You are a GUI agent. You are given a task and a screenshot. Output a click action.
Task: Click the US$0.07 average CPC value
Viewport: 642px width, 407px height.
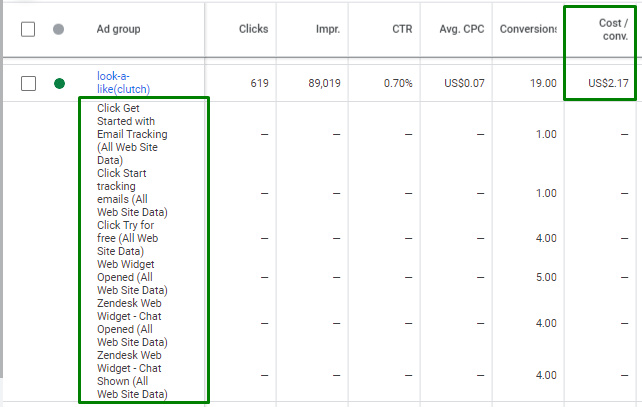[462, 83]
